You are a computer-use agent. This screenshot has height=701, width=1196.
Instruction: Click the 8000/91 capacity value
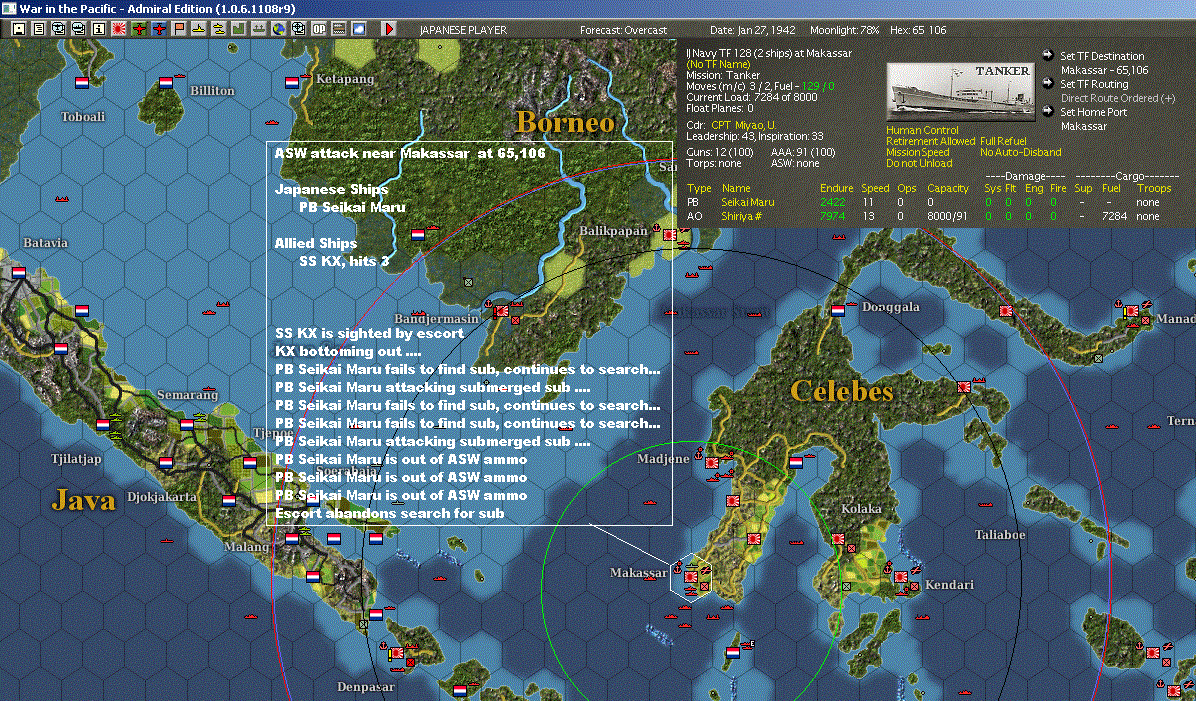click(947, 216)
